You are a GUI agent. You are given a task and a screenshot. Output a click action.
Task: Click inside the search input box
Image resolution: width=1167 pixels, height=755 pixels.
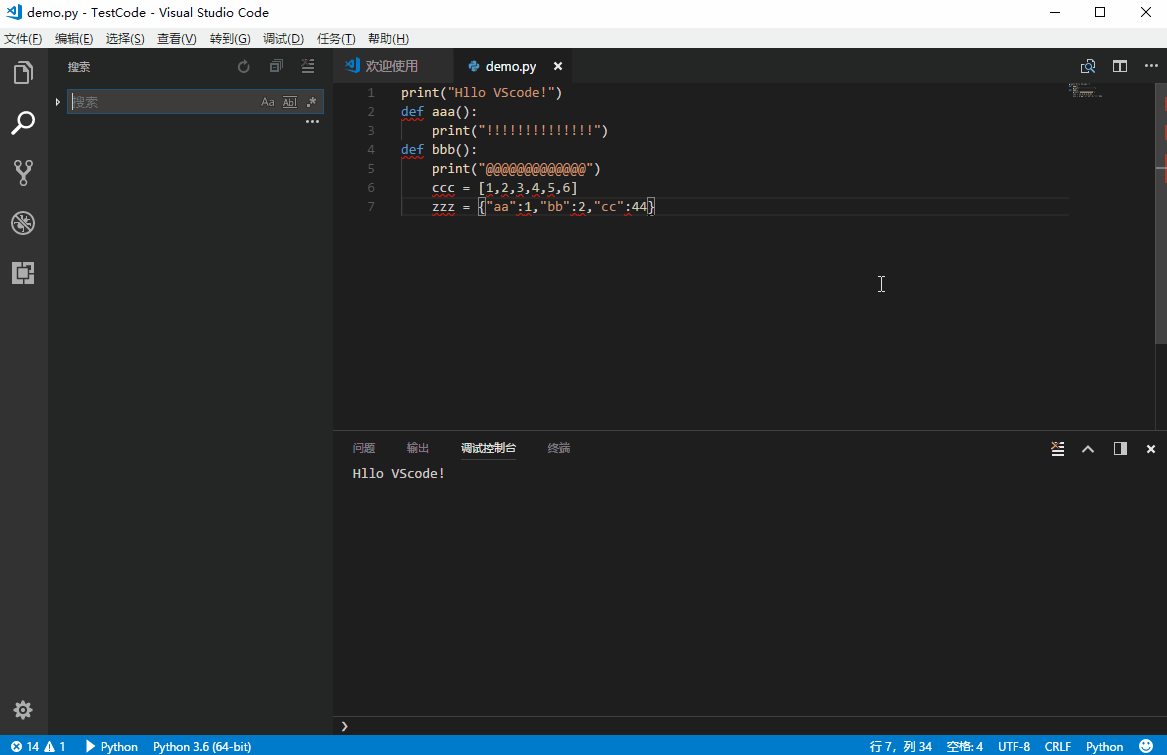(160, 101)
